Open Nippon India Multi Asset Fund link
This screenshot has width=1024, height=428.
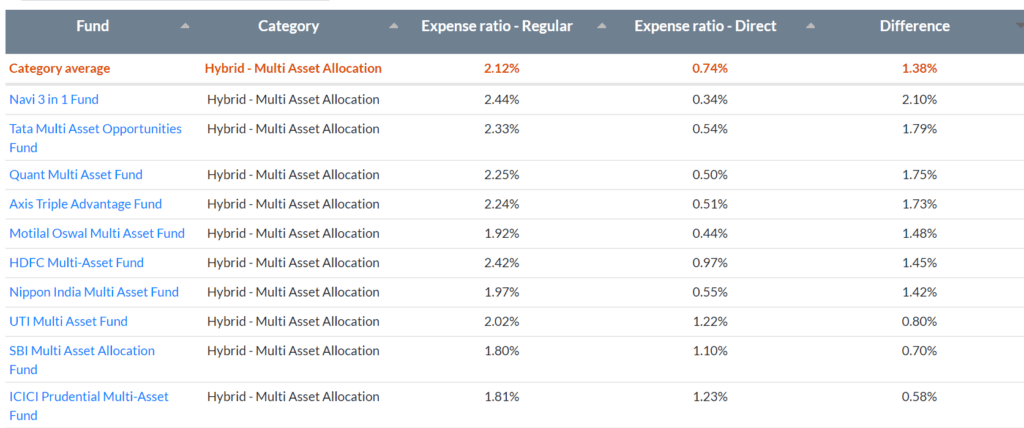tap(94, 292)
